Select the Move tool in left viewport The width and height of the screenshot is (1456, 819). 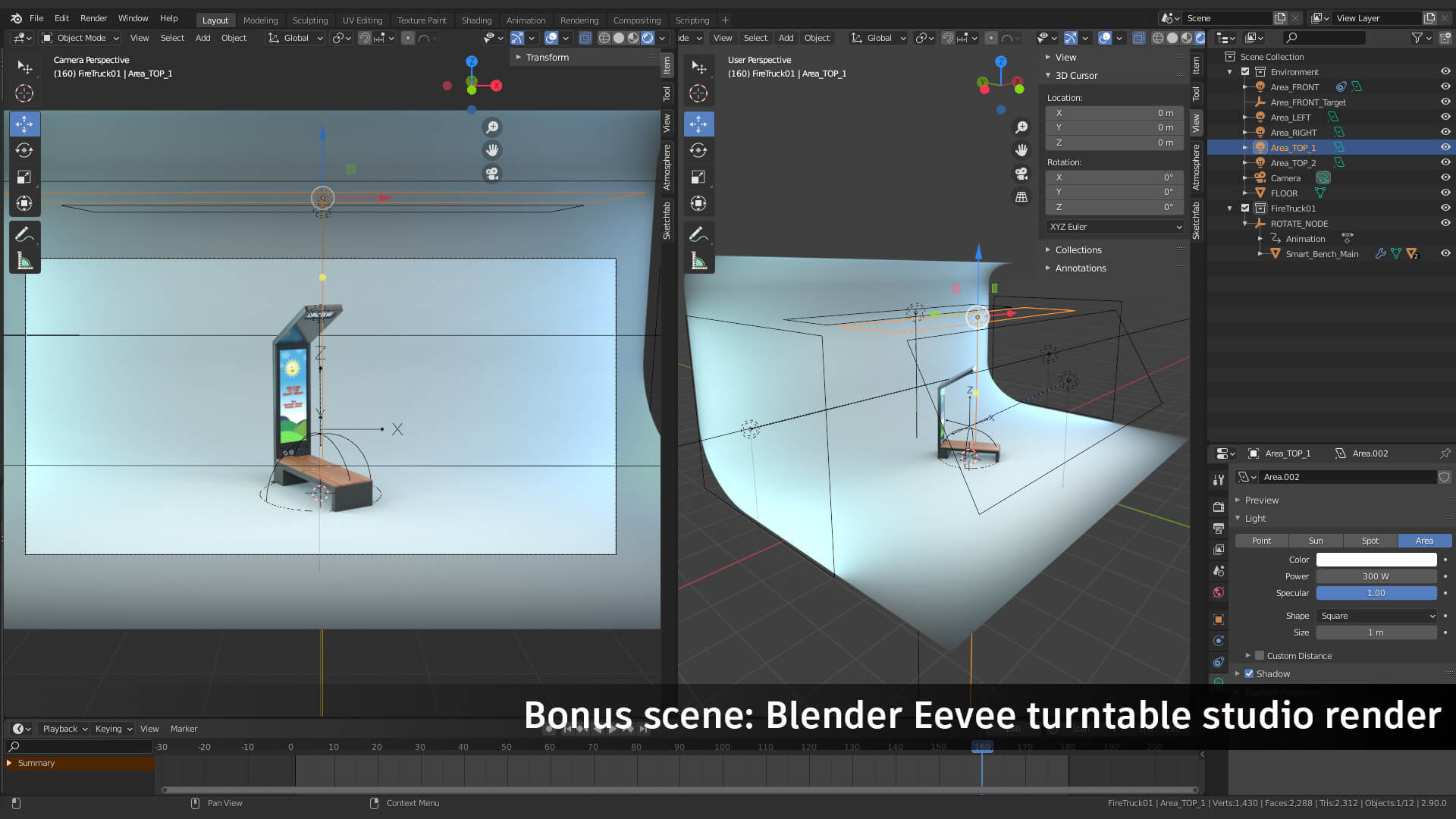[x=24, y=124]
